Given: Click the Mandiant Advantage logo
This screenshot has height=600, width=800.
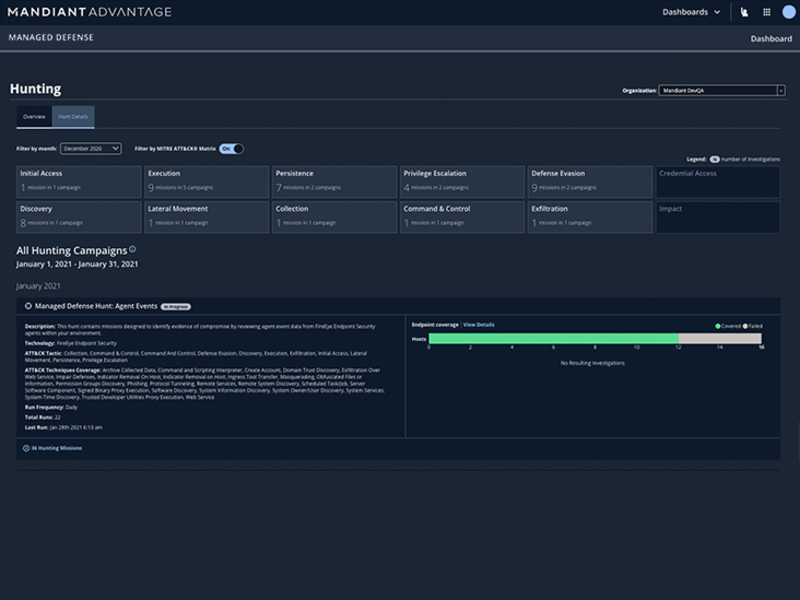Looking at the screenshot, I should coord(89,12).
